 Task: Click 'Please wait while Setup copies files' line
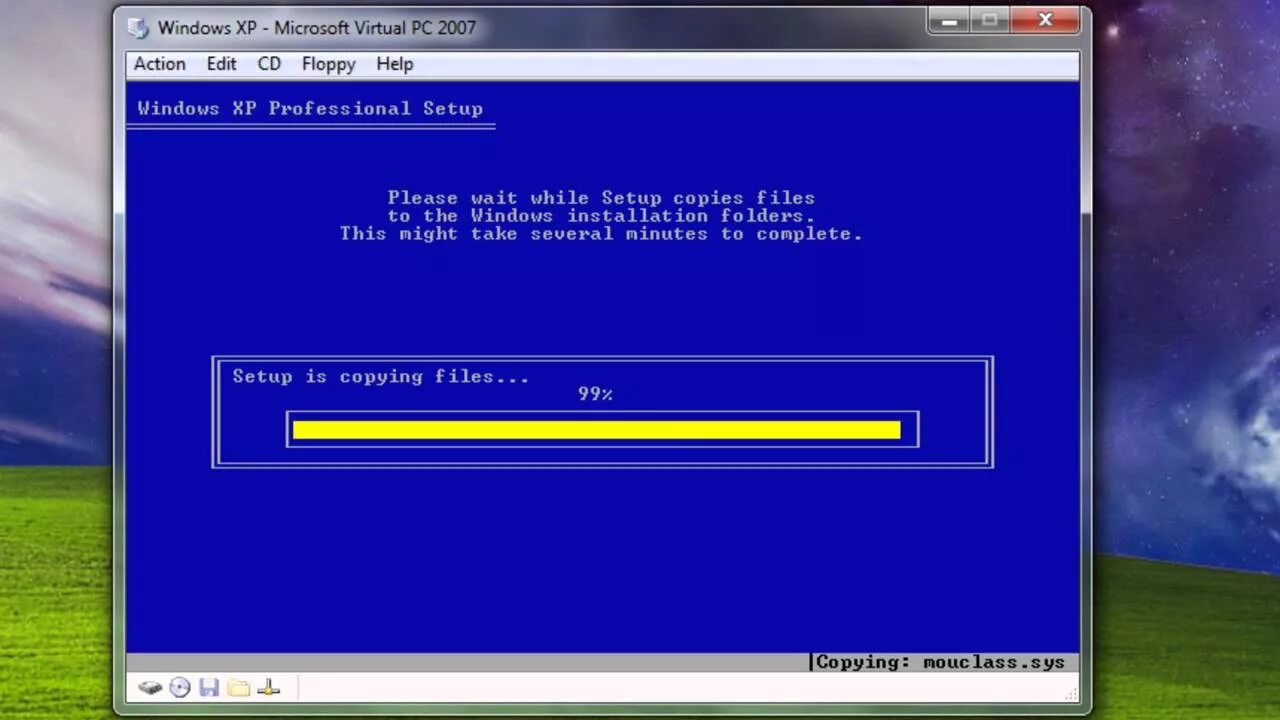point(601,198)
